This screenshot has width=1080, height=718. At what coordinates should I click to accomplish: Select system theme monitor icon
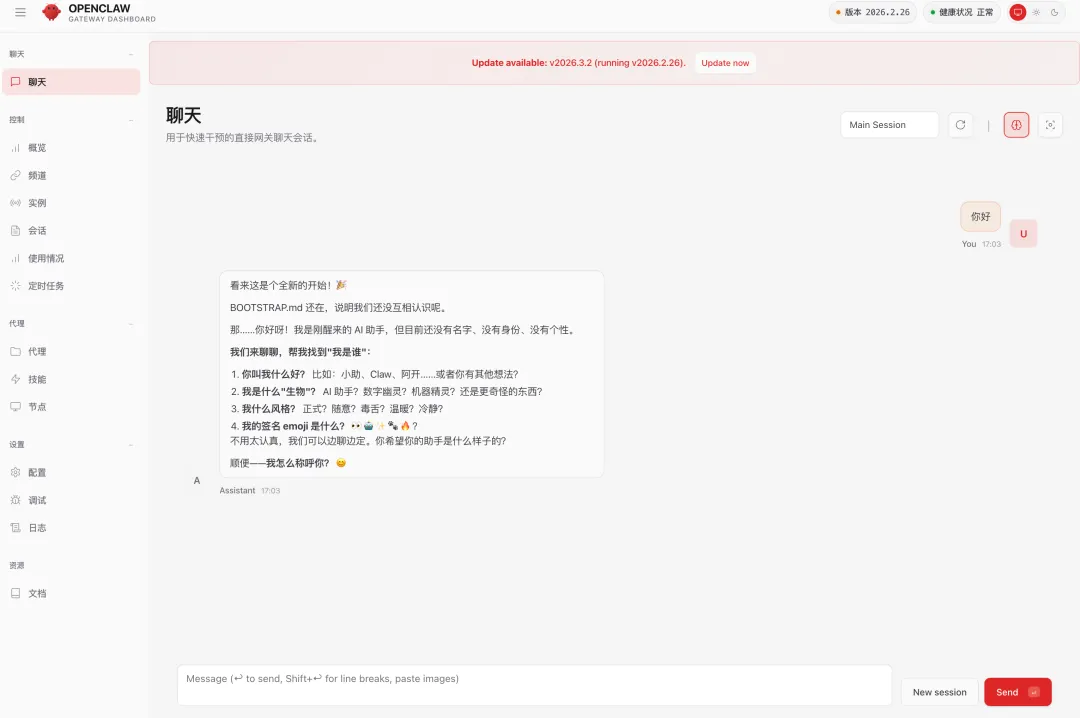point(1017,12)
